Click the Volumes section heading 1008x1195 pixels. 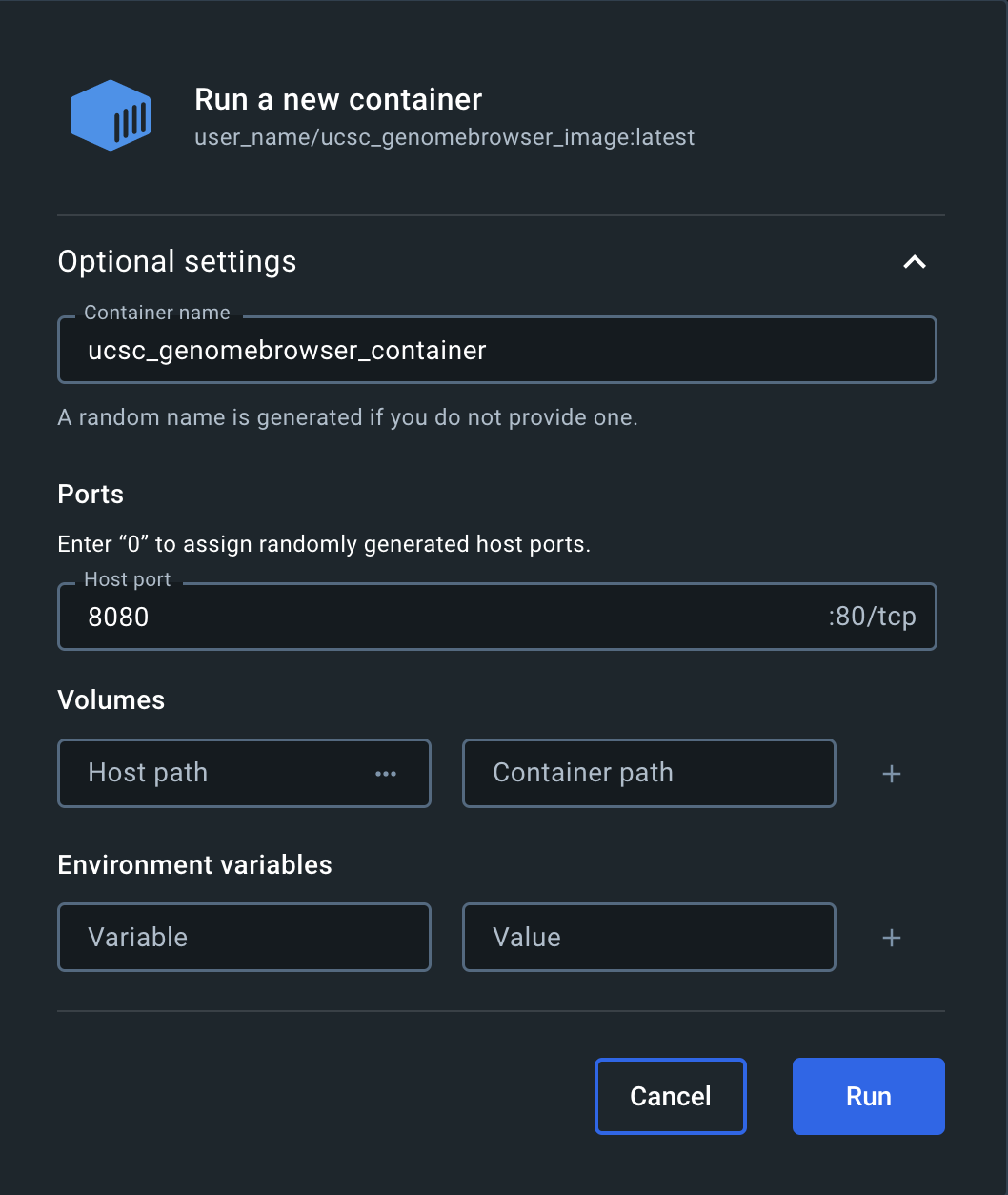pos(111,700)
